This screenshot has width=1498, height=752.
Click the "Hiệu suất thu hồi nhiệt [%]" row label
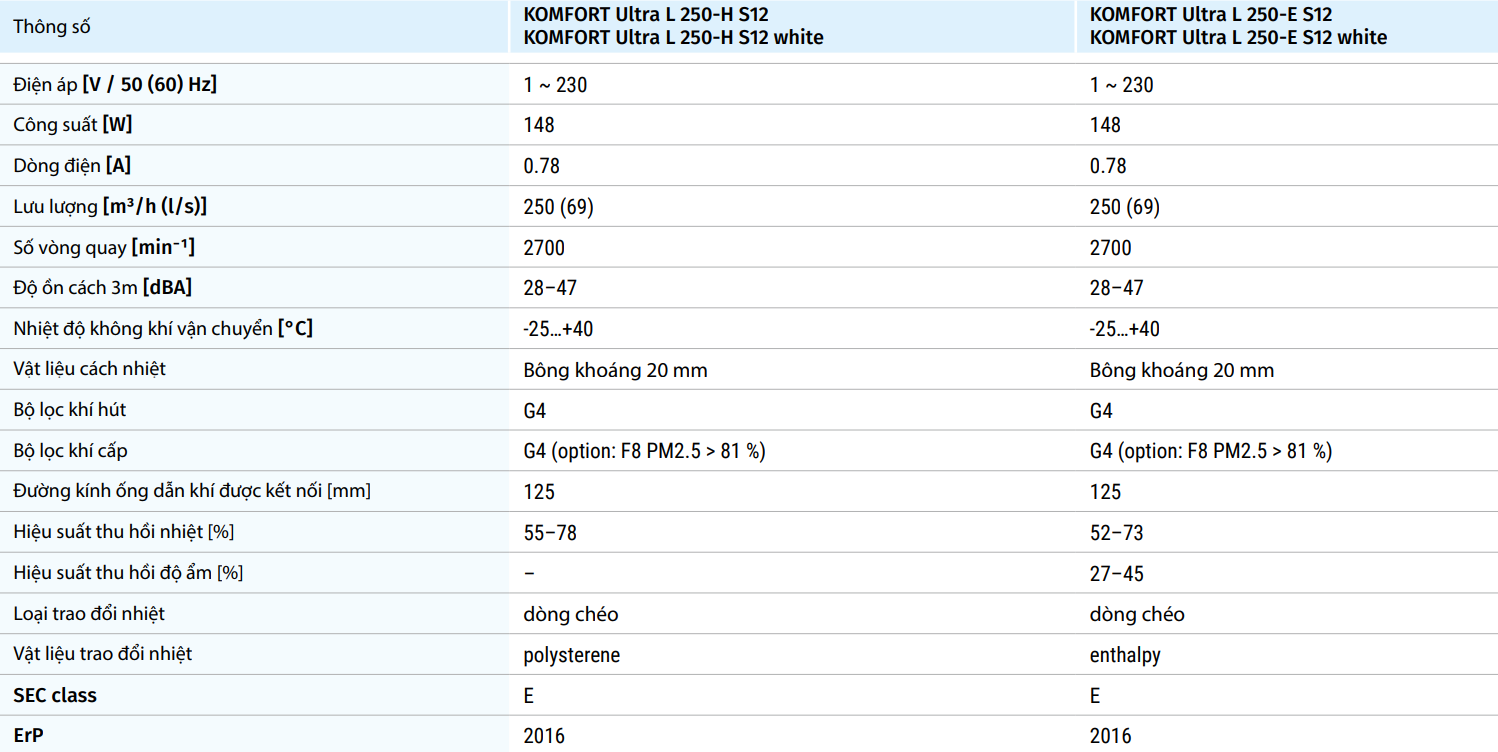point(124,532)
